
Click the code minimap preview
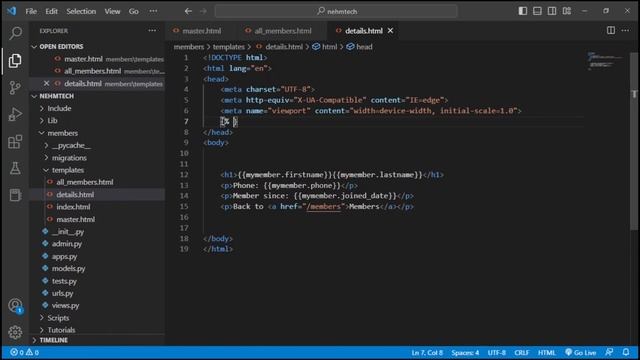click(x=605, y=61)
